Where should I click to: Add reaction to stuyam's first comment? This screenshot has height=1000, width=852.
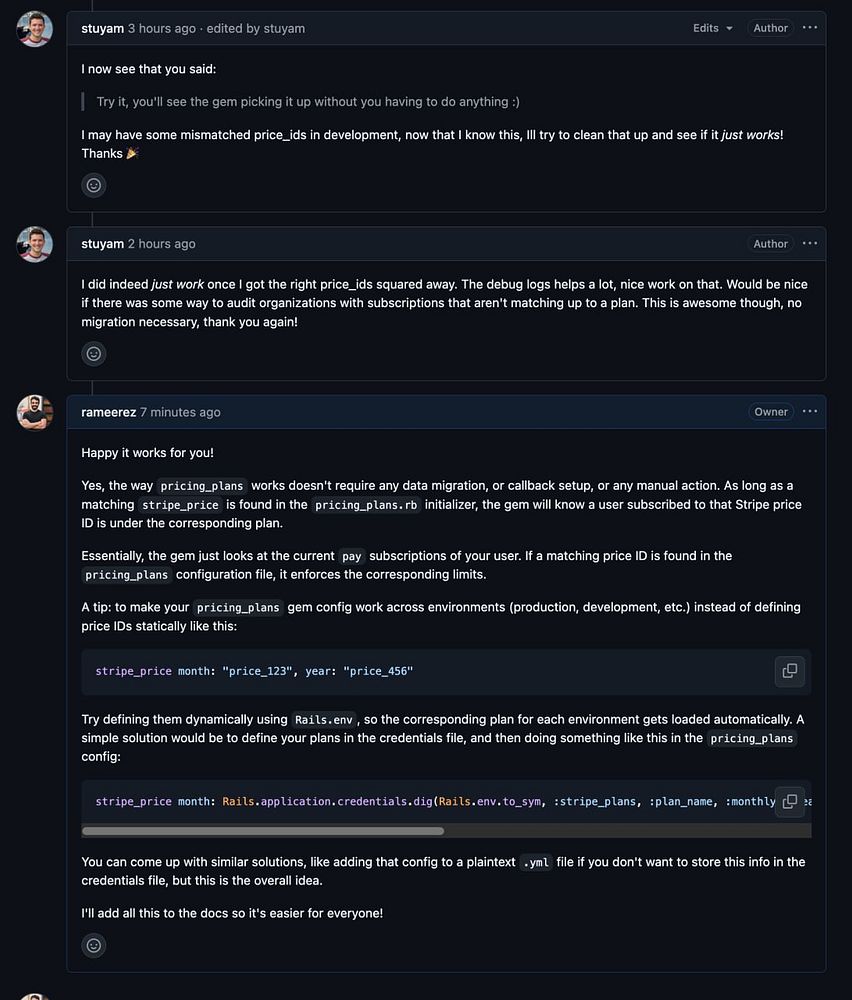click(x=94, y=185)
